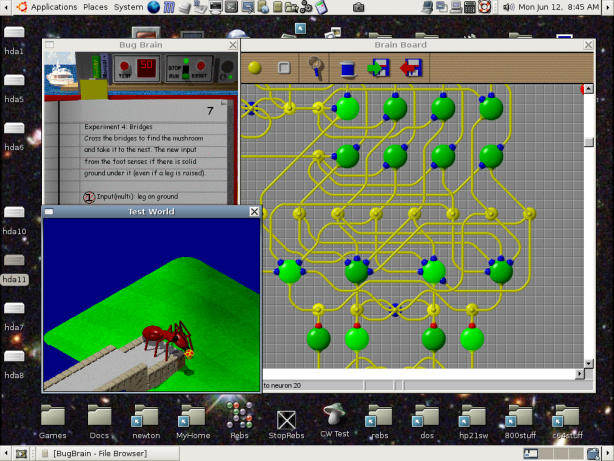Viewport: 614px width, 461px height.
Task: Open the calculator icon in top panel
Action: point(470,7)
